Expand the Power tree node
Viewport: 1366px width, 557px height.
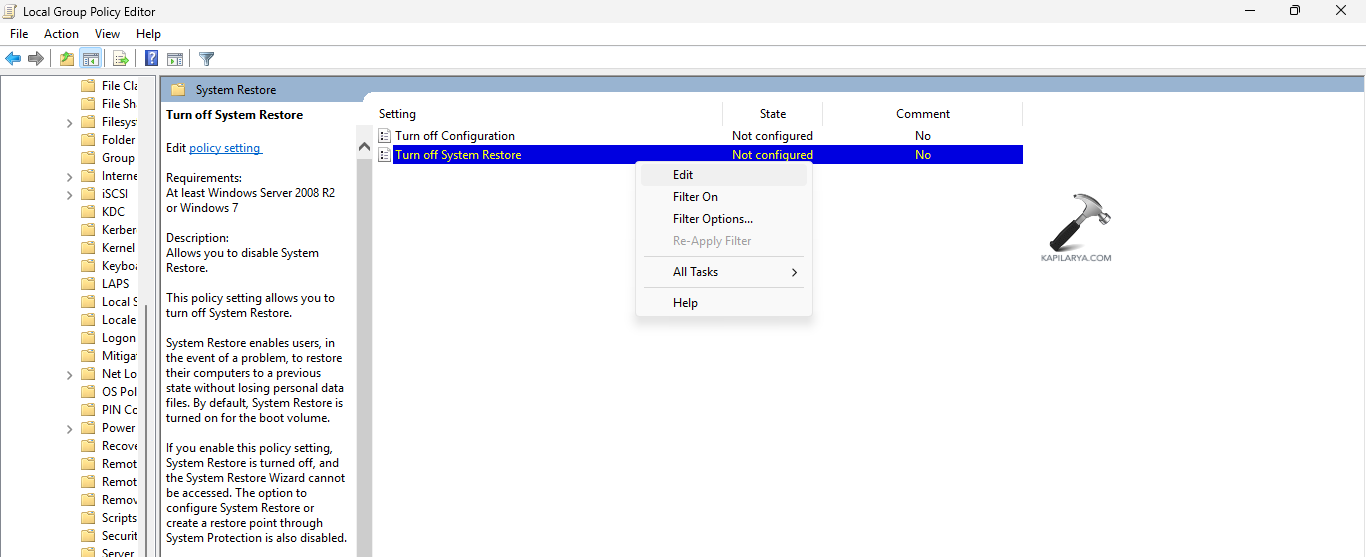[69, 428]
